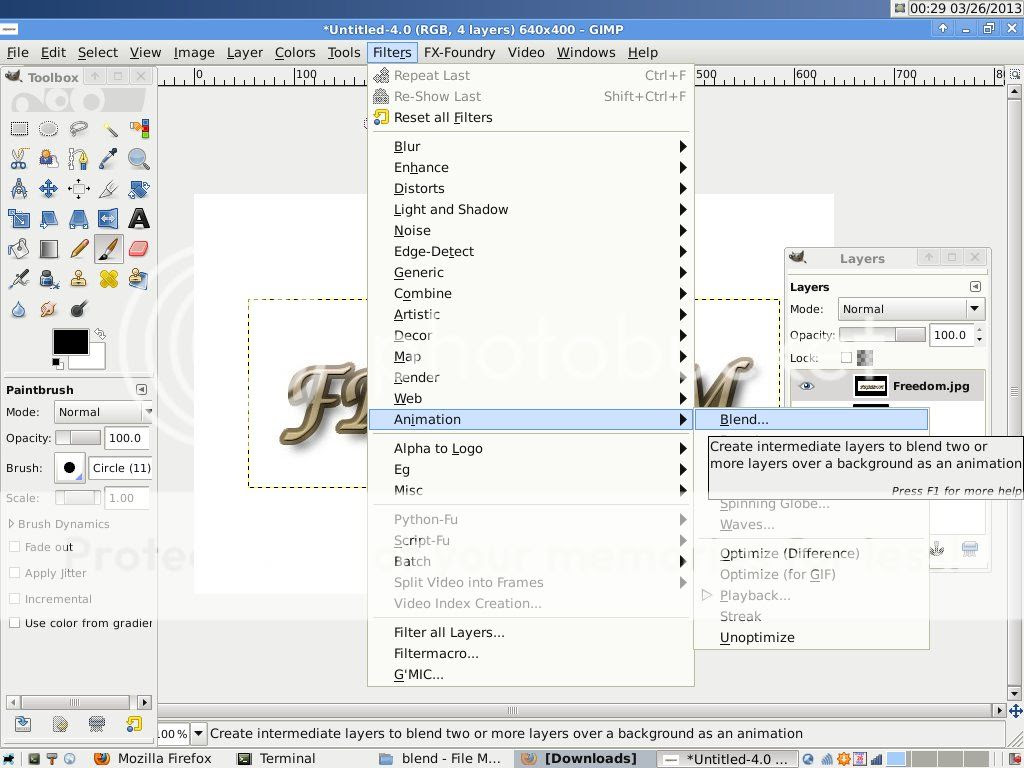
Task: Open the Paintbrush Mode dropdown
Action: coord(103,412)
